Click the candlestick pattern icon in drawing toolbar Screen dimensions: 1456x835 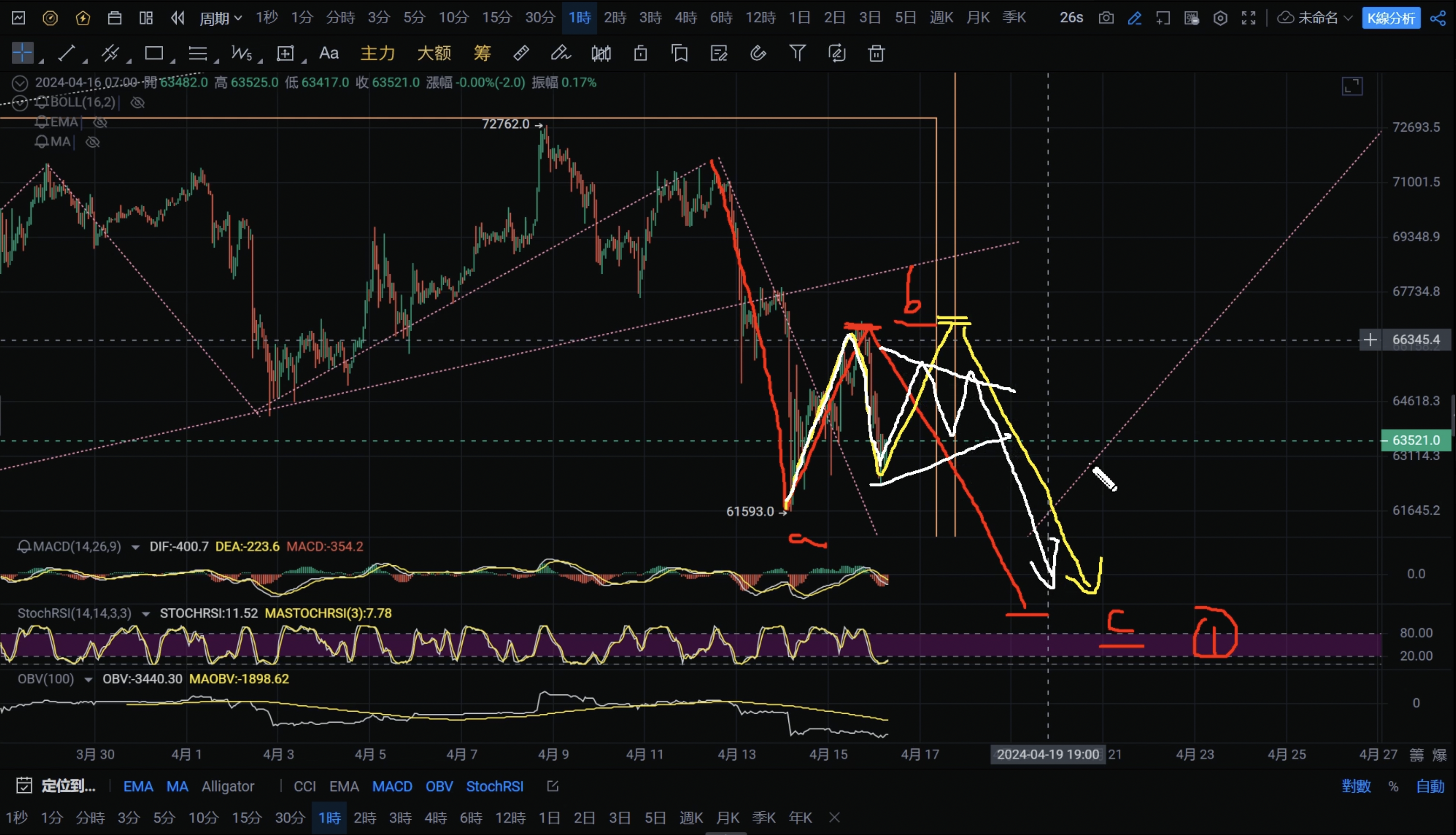(601, 53)
